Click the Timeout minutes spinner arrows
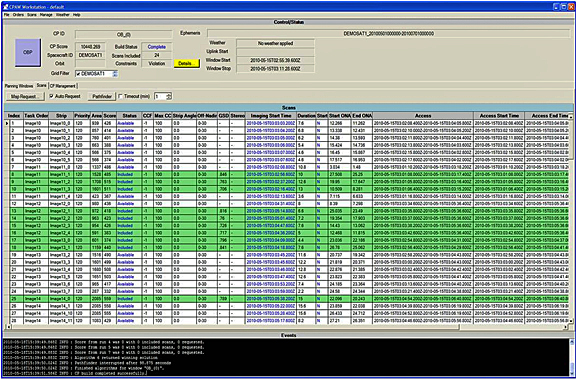The width and height of the screenshot is (576, 379). pyautogui.click(x=169, y=97)
